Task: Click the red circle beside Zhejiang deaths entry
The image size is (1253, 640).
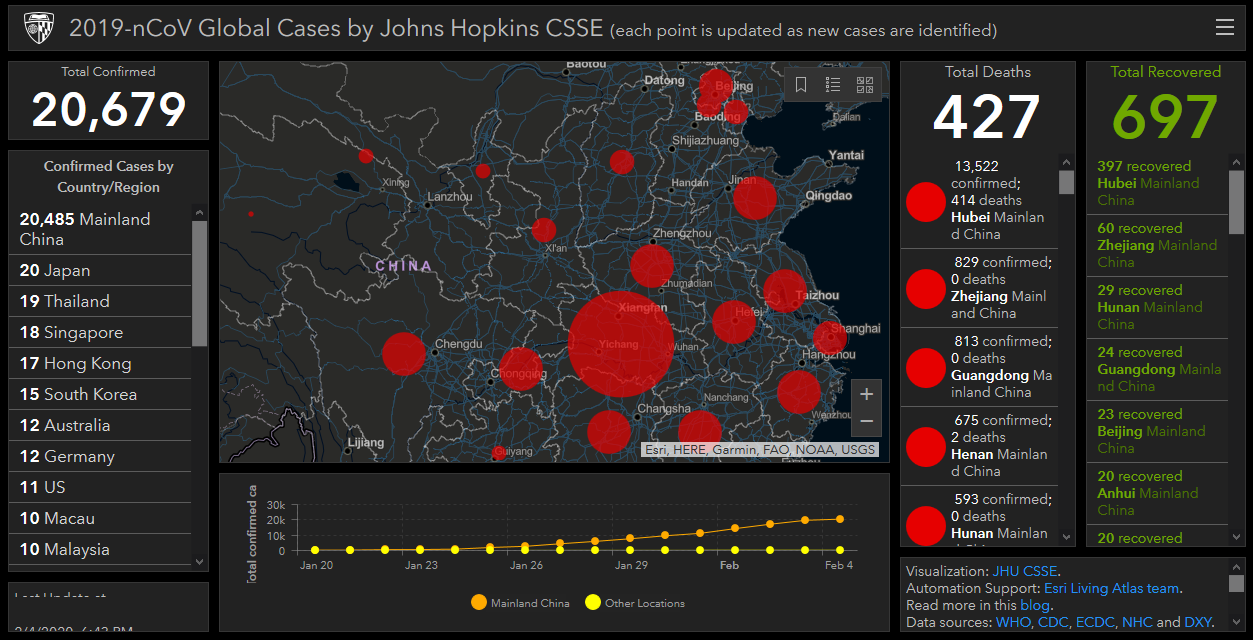Action: click(926, 289)
